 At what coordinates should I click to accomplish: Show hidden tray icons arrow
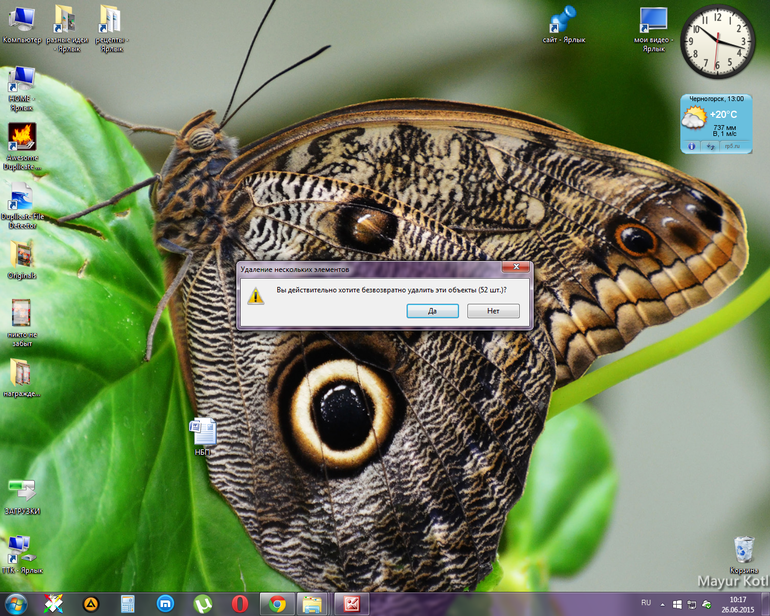click(663, 604)
